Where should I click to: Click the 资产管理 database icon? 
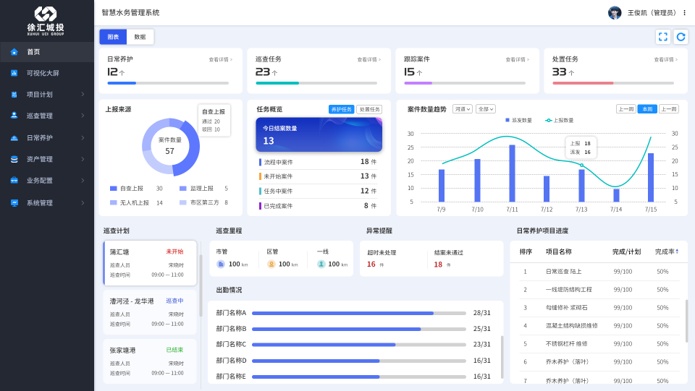(x=14, y=159)
